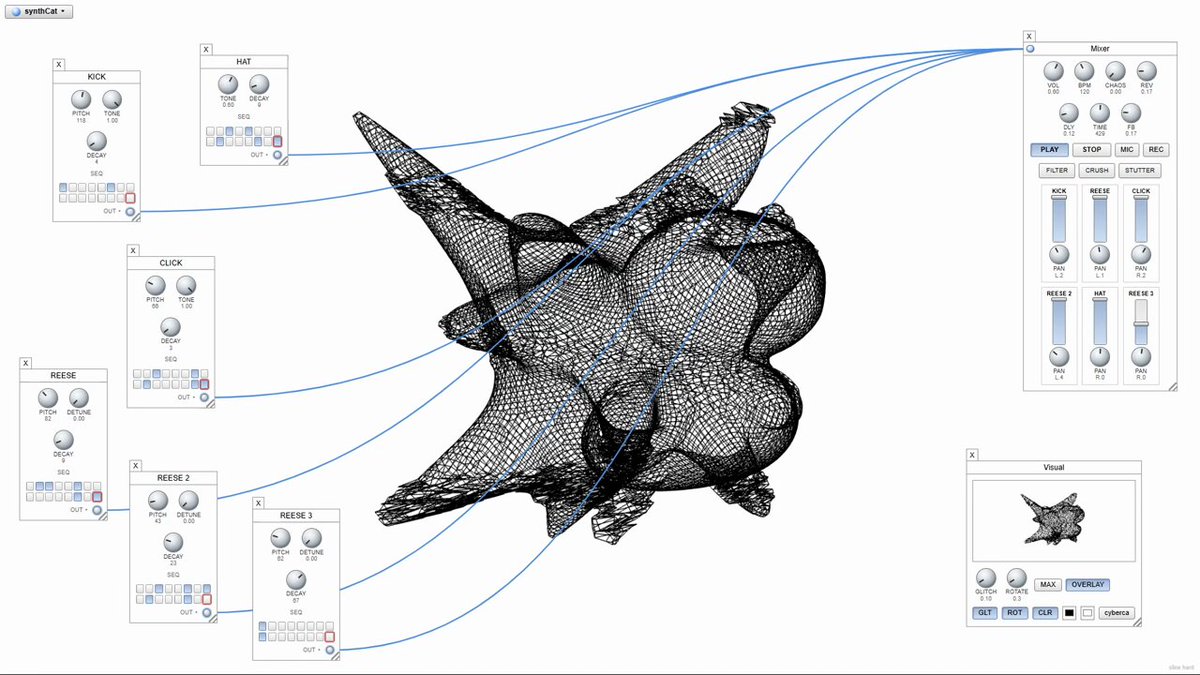Click the REC button in Mixer
The height and width of the screenshot is (675, 1200).
tap(1156, 149)
